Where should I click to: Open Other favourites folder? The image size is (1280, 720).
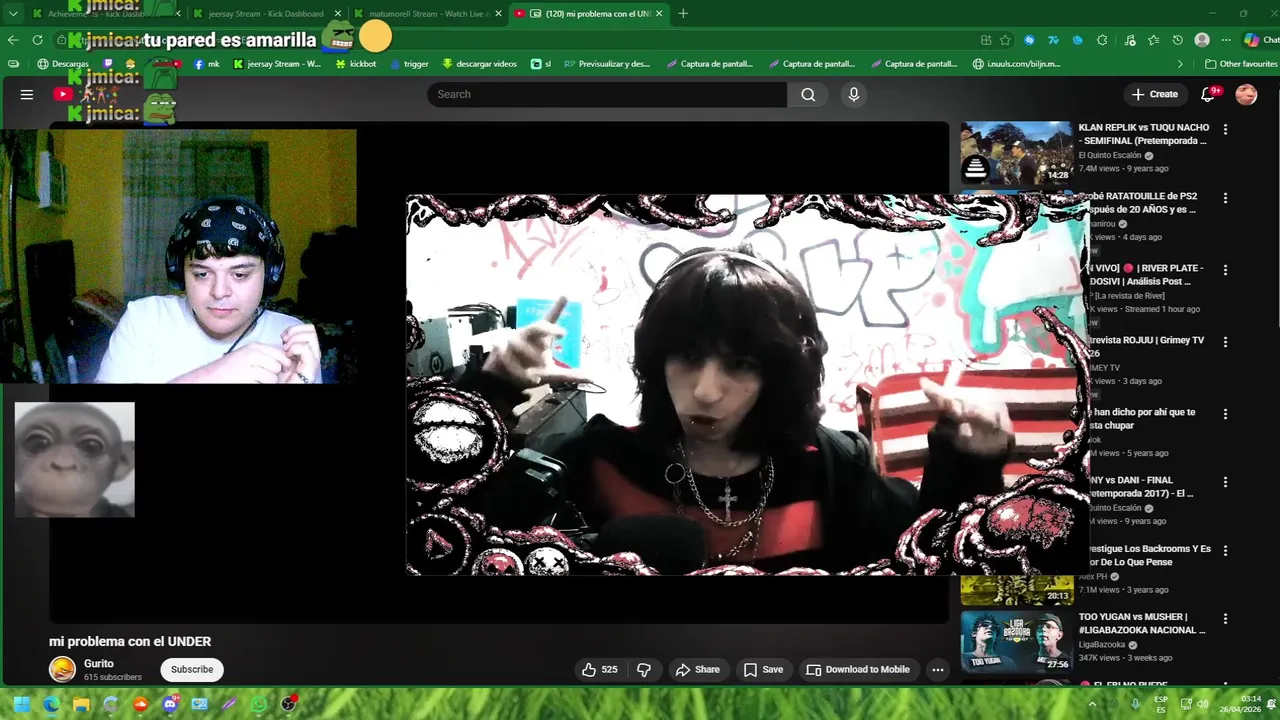(1241, 64)
